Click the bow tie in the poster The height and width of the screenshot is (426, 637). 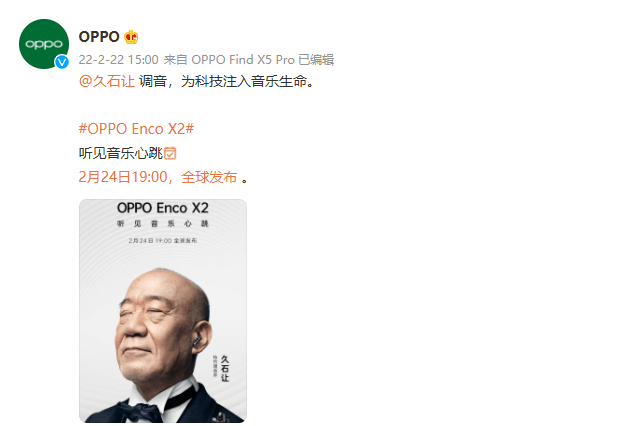[140, 411]
